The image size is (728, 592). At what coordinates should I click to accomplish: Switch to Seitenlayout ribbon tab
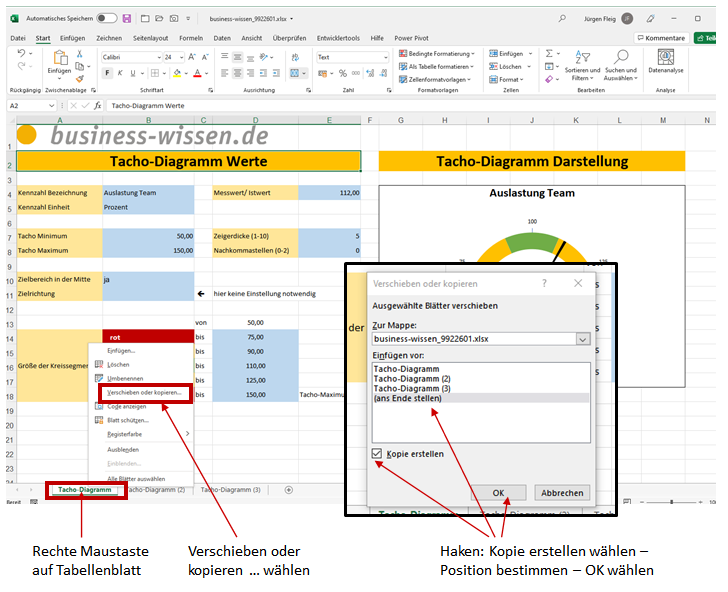150,38
